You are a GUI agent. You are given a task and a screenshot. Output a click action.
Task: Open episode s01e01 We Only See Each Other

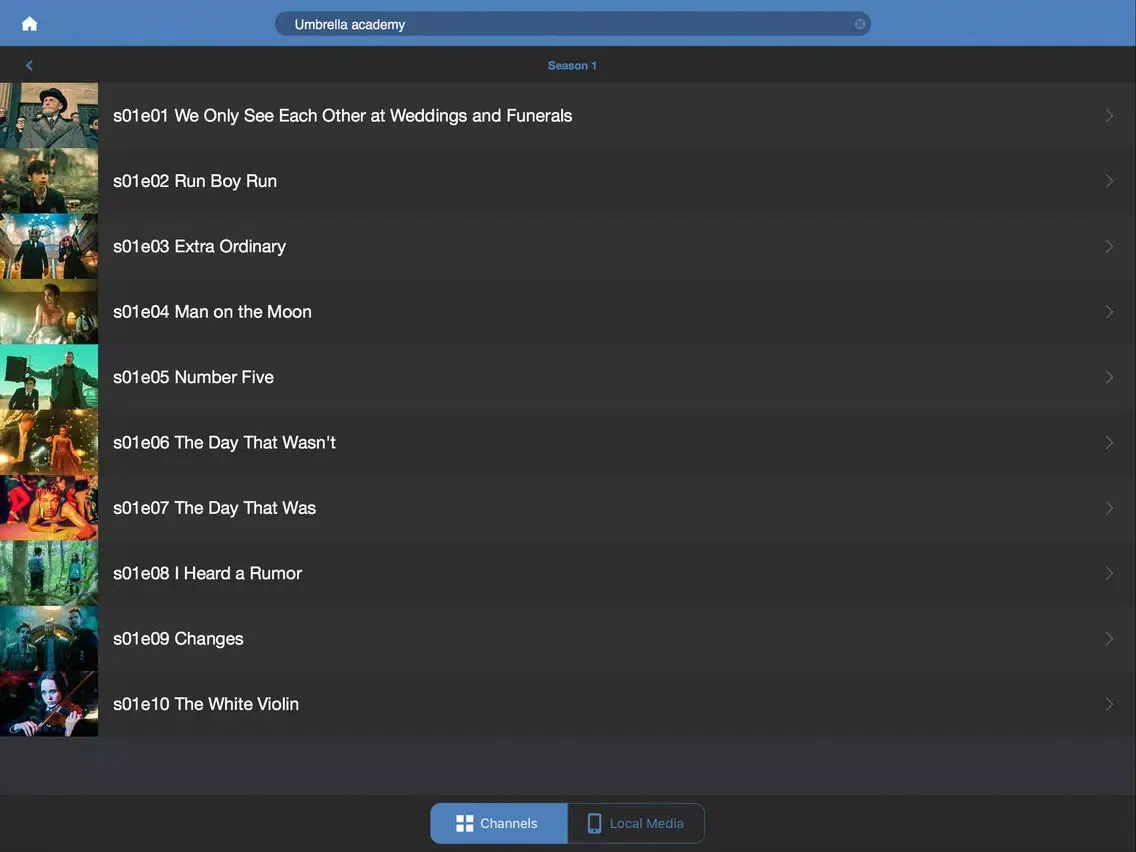tap(568, 115)
